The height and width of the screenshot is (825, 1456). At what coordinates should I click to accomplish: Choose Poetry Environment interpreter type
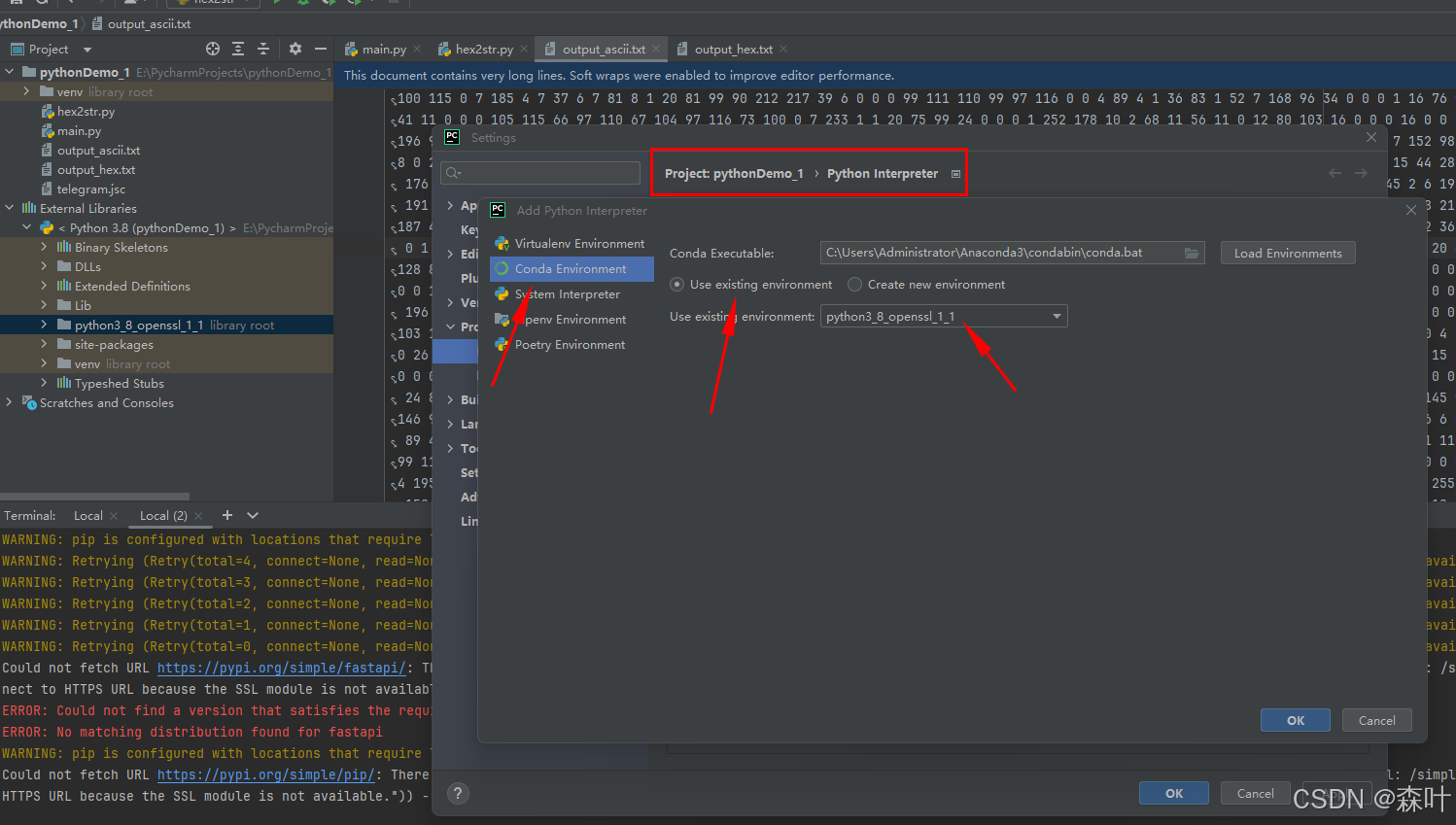pos(571,344)
